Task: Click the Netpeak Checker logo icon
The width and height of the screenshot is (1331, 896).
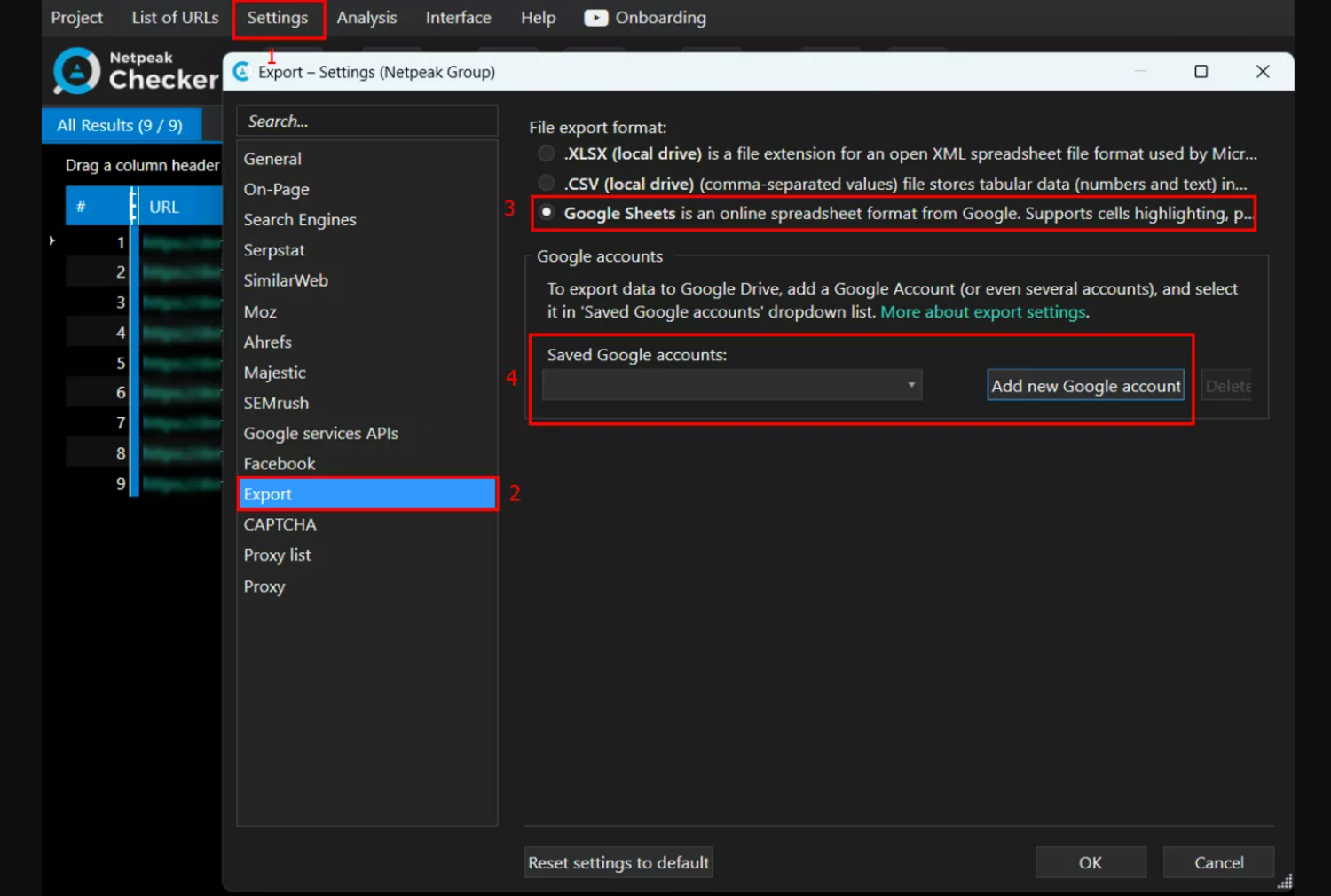Action: 75,71
